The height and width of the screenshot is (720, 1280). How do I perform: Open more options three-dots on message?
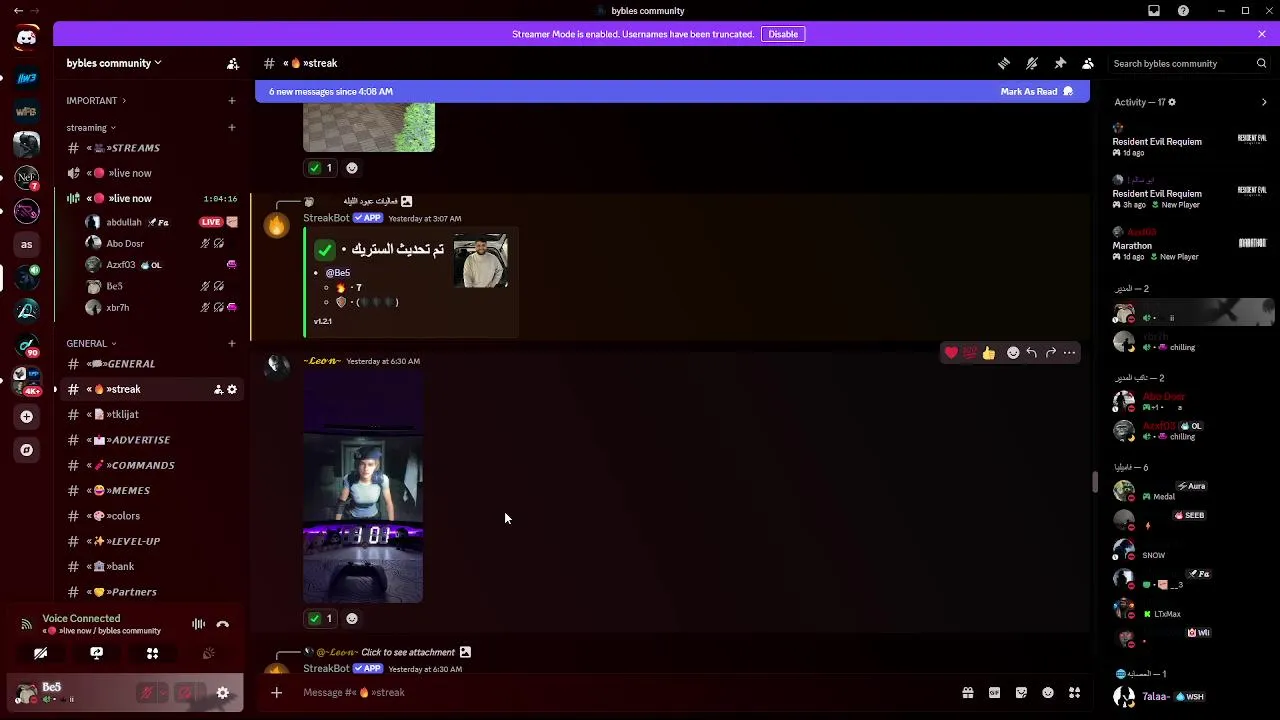(x=1070, y=352)
